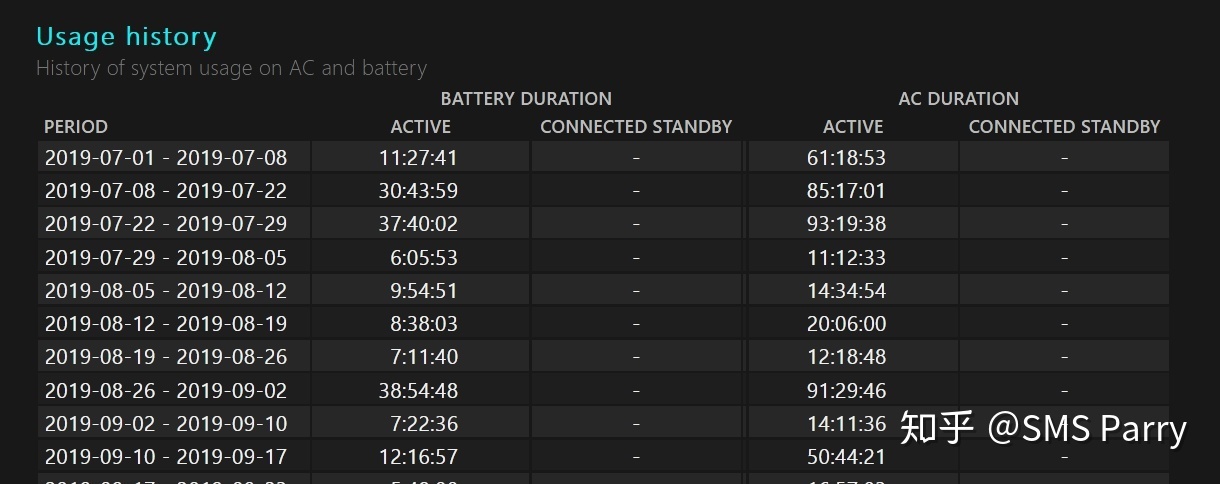This screenshot has width=1220, height=484.
Task: Click battery active value 38:54:48
Action: point(418,391)
